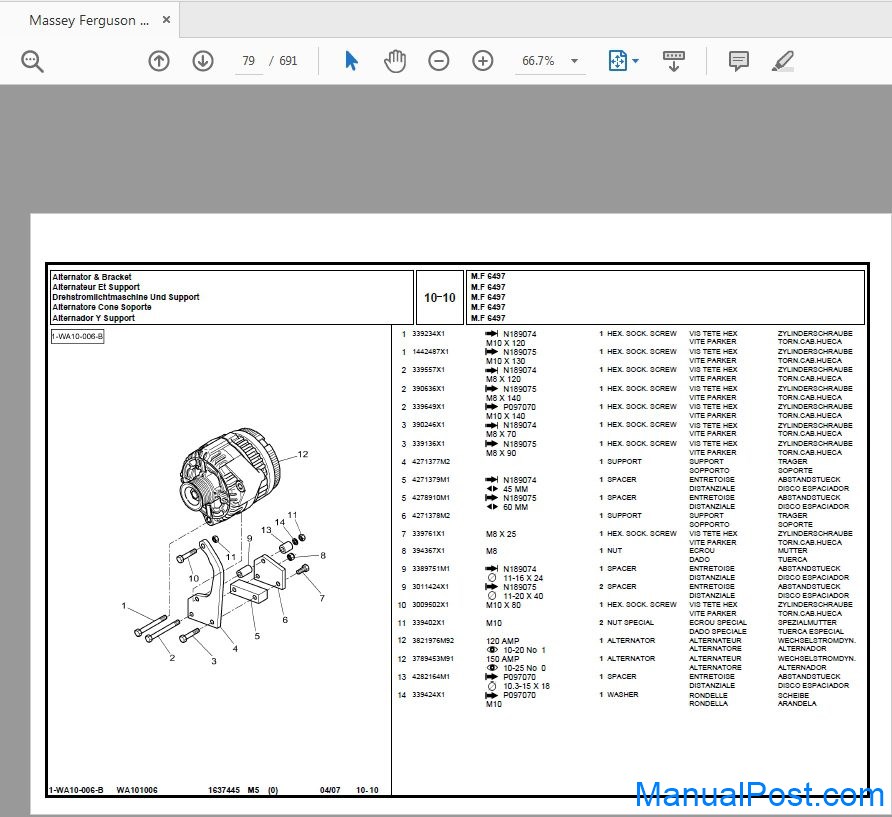
Task: Click the 150 AMP alternator specification
Action: point(502,659)
